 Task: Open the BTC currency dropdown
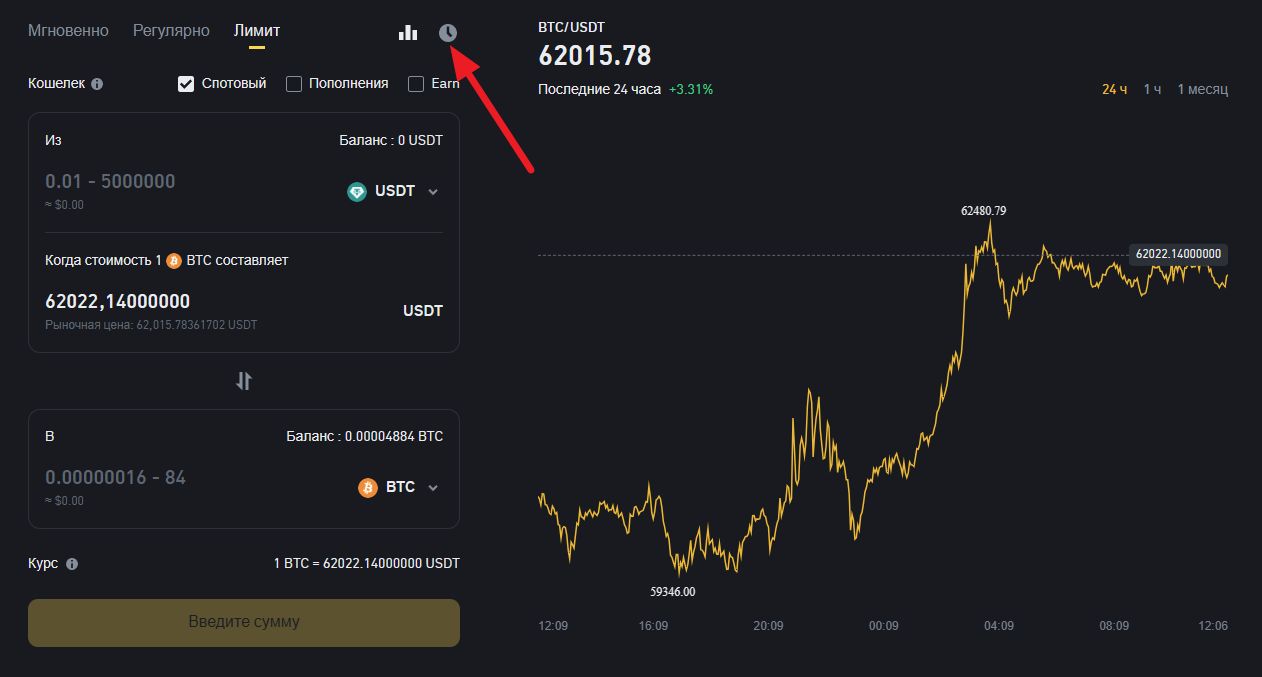pyautogui.click(x=403, y=487)
